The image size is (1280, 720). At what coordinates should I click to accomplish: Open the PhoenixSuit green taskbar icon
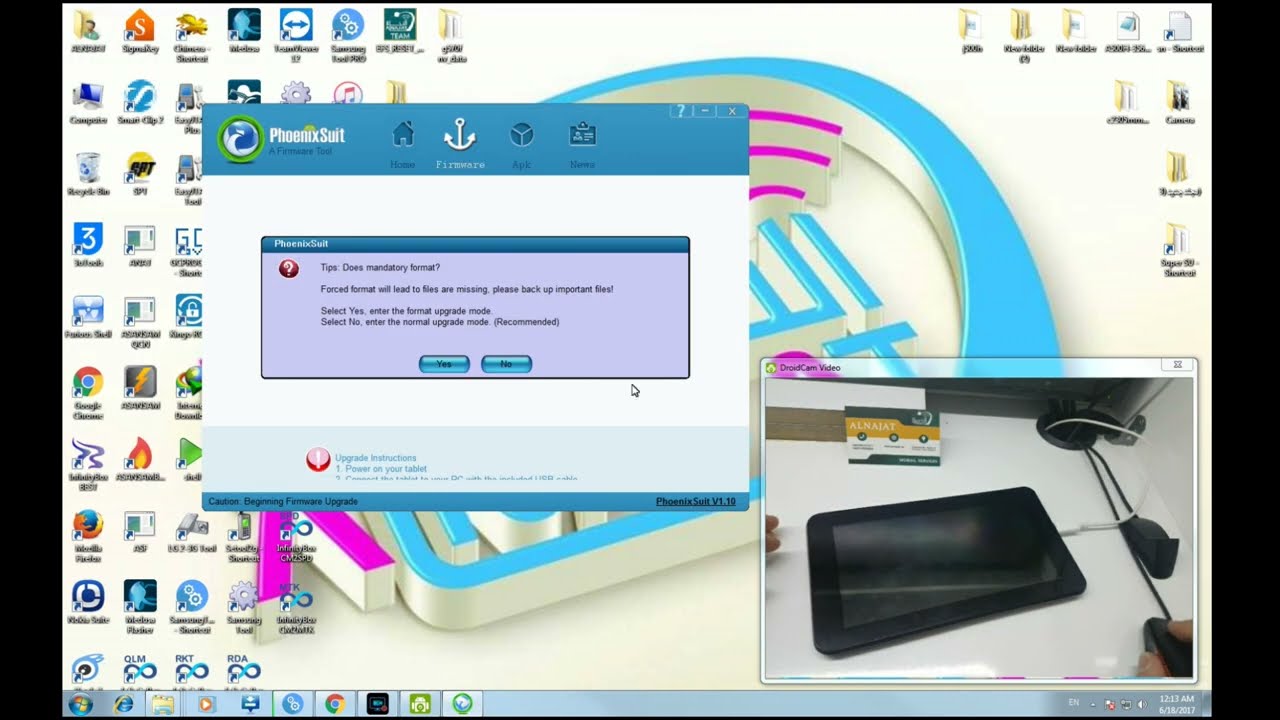[463, 704]
